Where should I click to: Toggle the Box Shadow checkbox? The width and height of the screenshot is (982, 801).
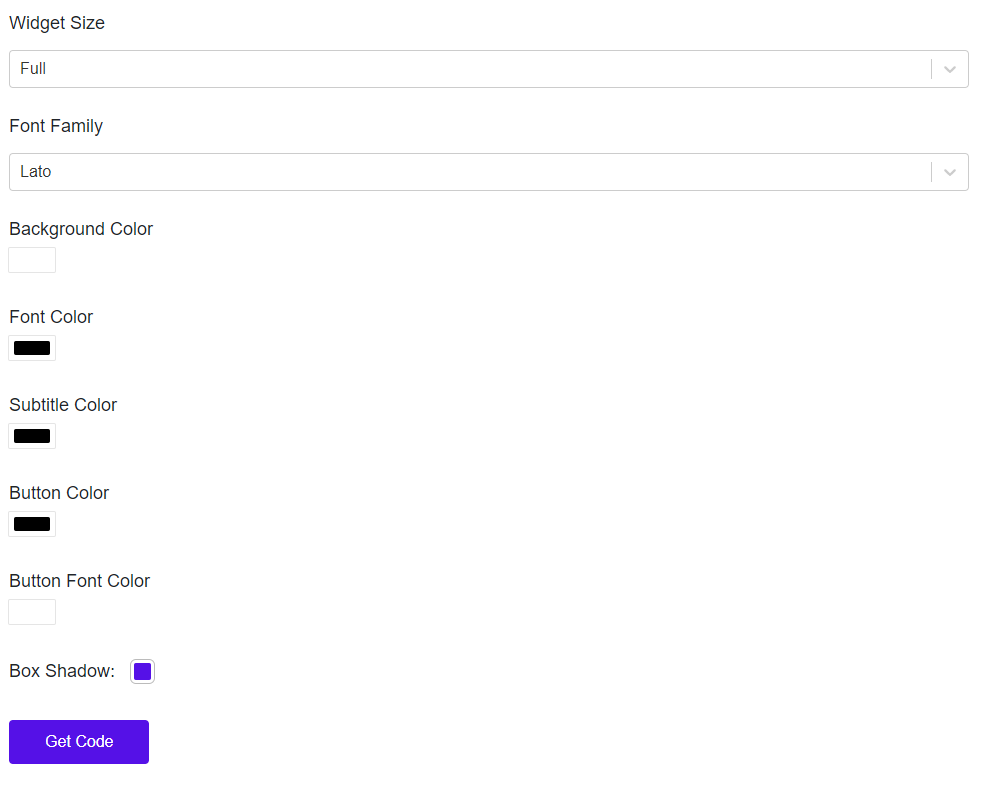click(142, 671)
